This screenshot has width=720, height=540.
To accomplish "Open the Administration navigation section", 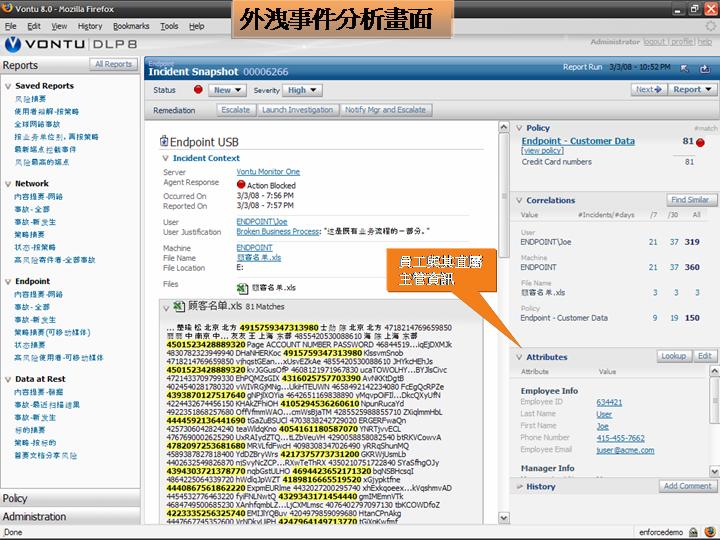I will (70, 517).
